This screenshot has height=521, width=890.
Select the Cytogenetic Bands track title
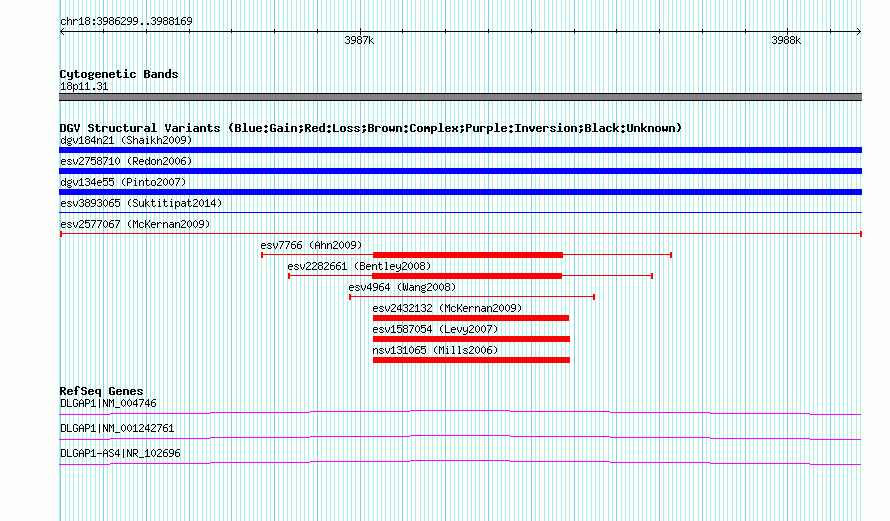pyautogui.click(x=119, y=74)
